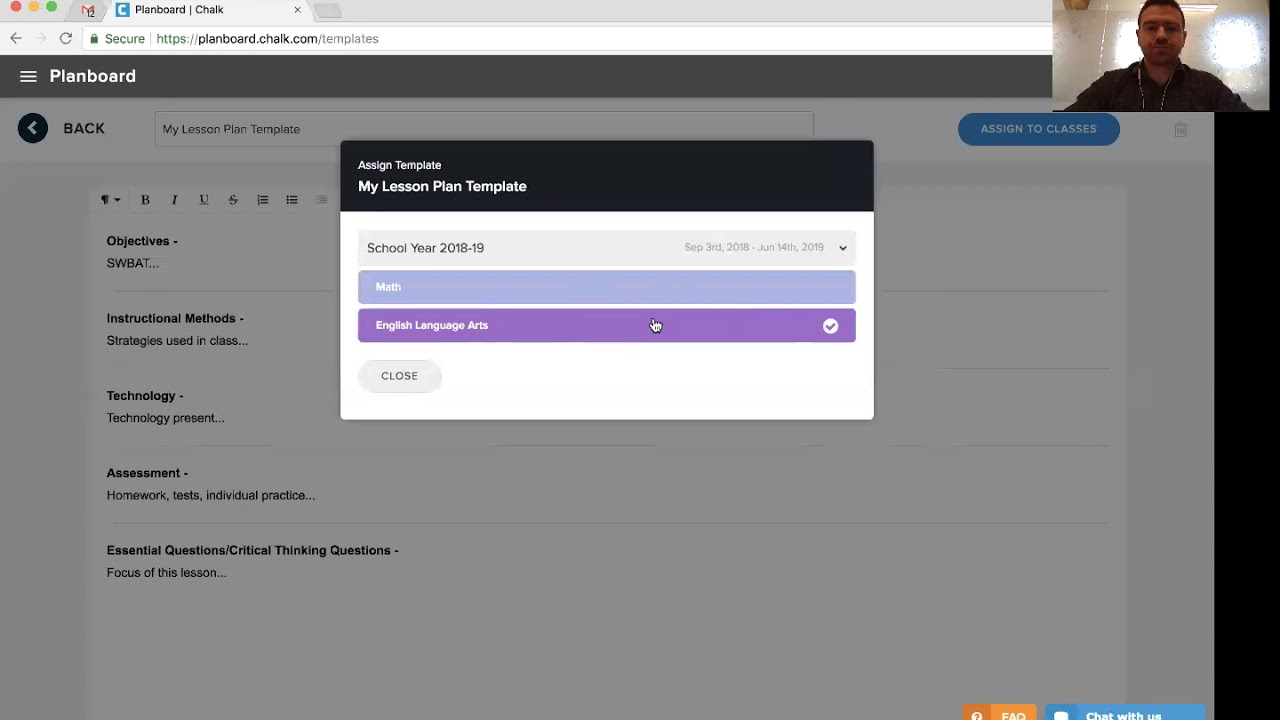Toggle underline formatting in editor toolbar
1280x720 pixels.
(204, 200)
